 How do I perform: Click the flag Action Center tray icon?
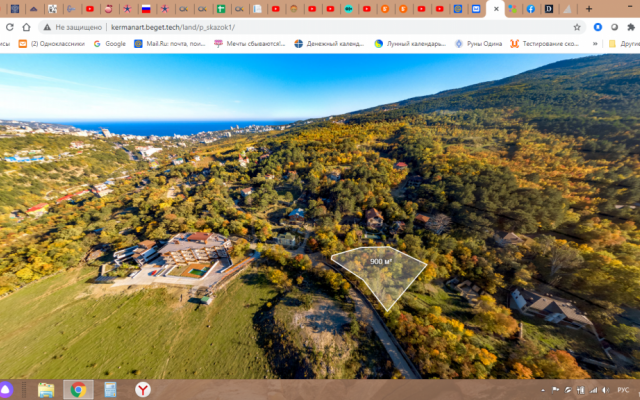point(555,390)
